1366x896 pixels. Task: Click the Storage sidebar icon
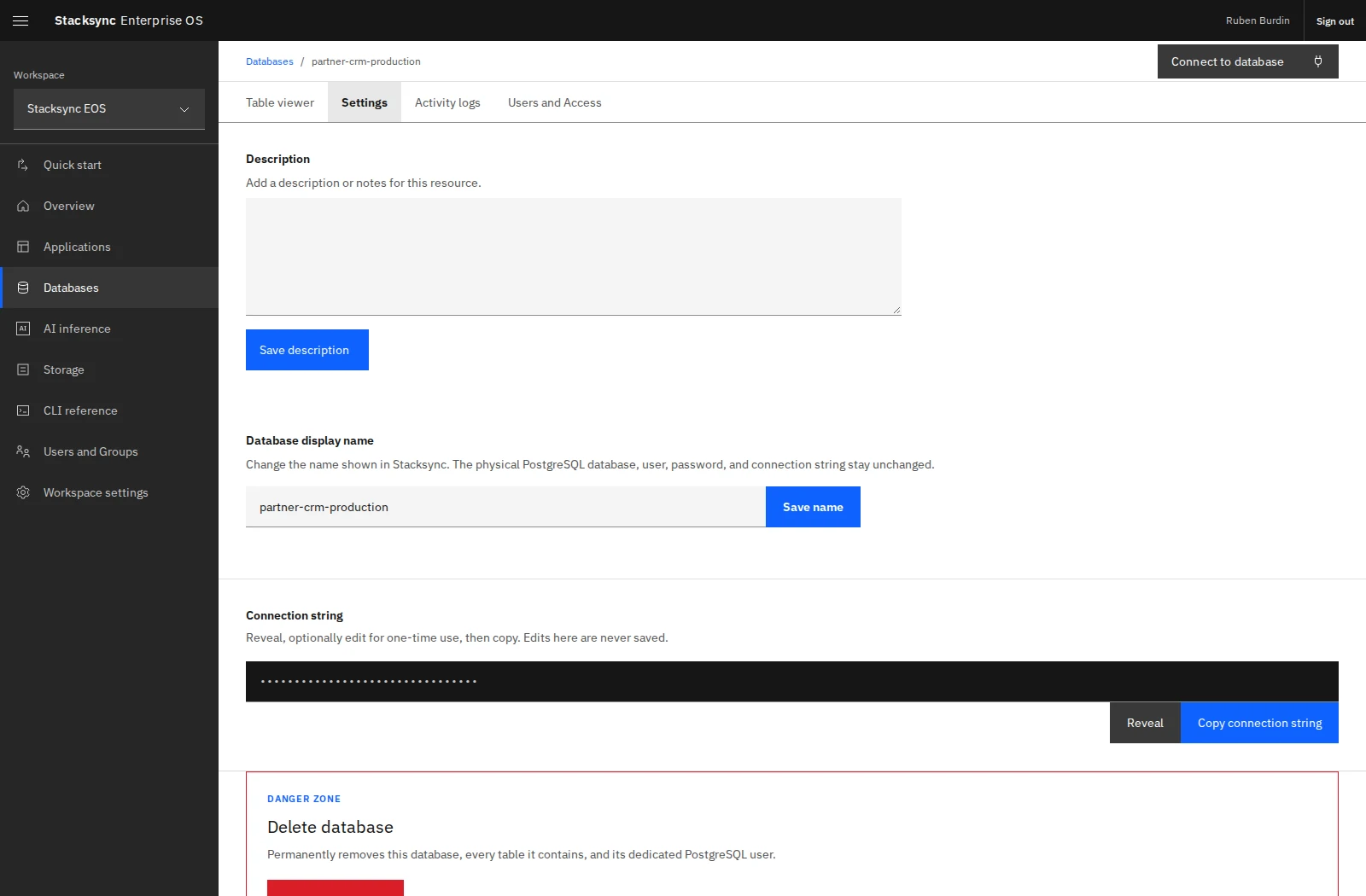pyautogui.click(x=23, y=369)
